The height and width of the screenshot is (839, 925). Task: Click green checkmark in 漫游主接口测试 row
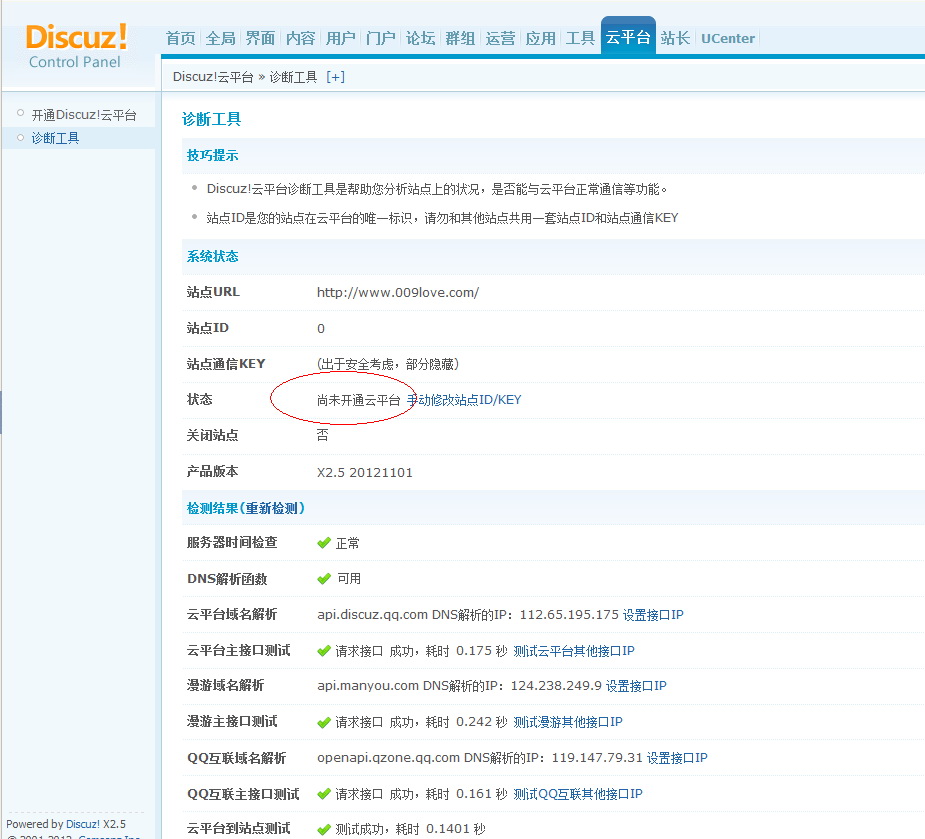[x=324, y=722]
